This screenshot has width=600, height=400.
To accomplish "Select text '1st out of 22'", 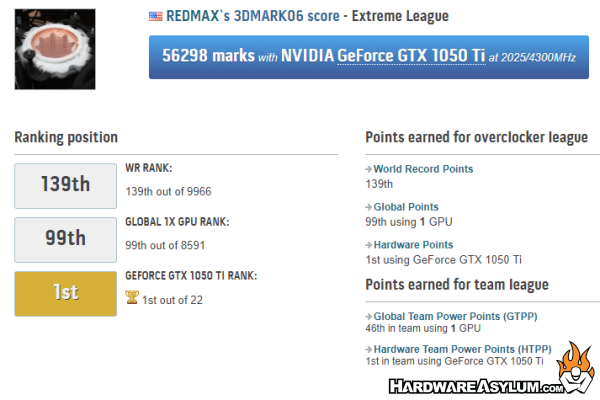I will (172, 300).
